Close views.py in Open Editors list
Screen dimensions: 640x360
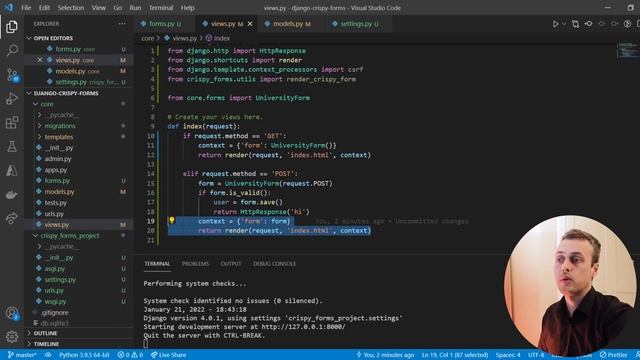click(40, 60)
